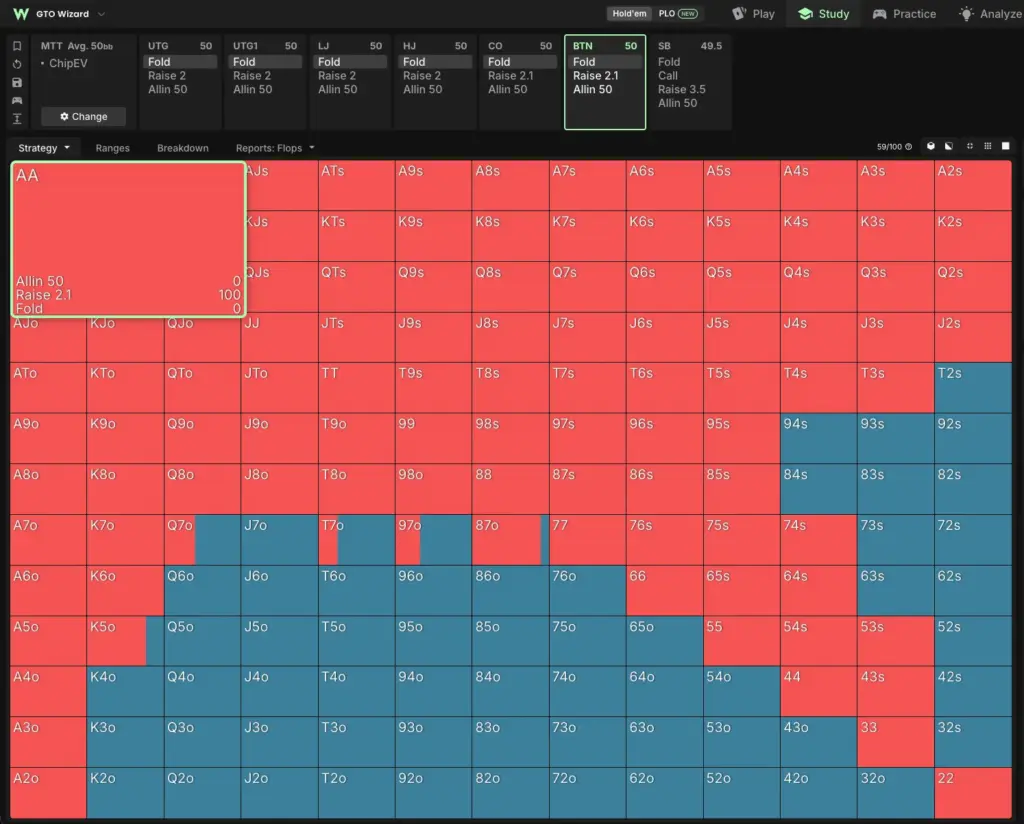The image size is (1024, 824).
Task: Select the 53s hand cell
Action: (895, 641)
